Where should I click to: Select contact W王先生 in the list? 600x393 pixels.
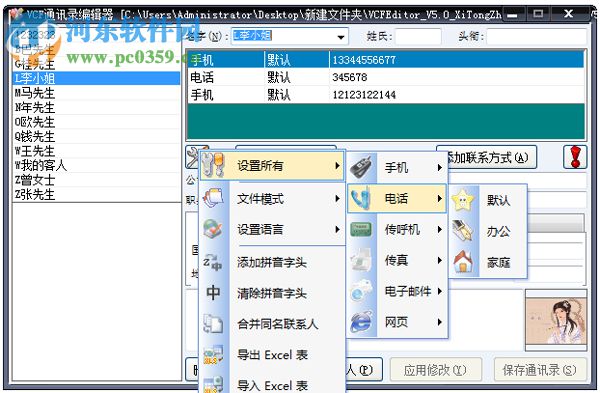[96, 151]
